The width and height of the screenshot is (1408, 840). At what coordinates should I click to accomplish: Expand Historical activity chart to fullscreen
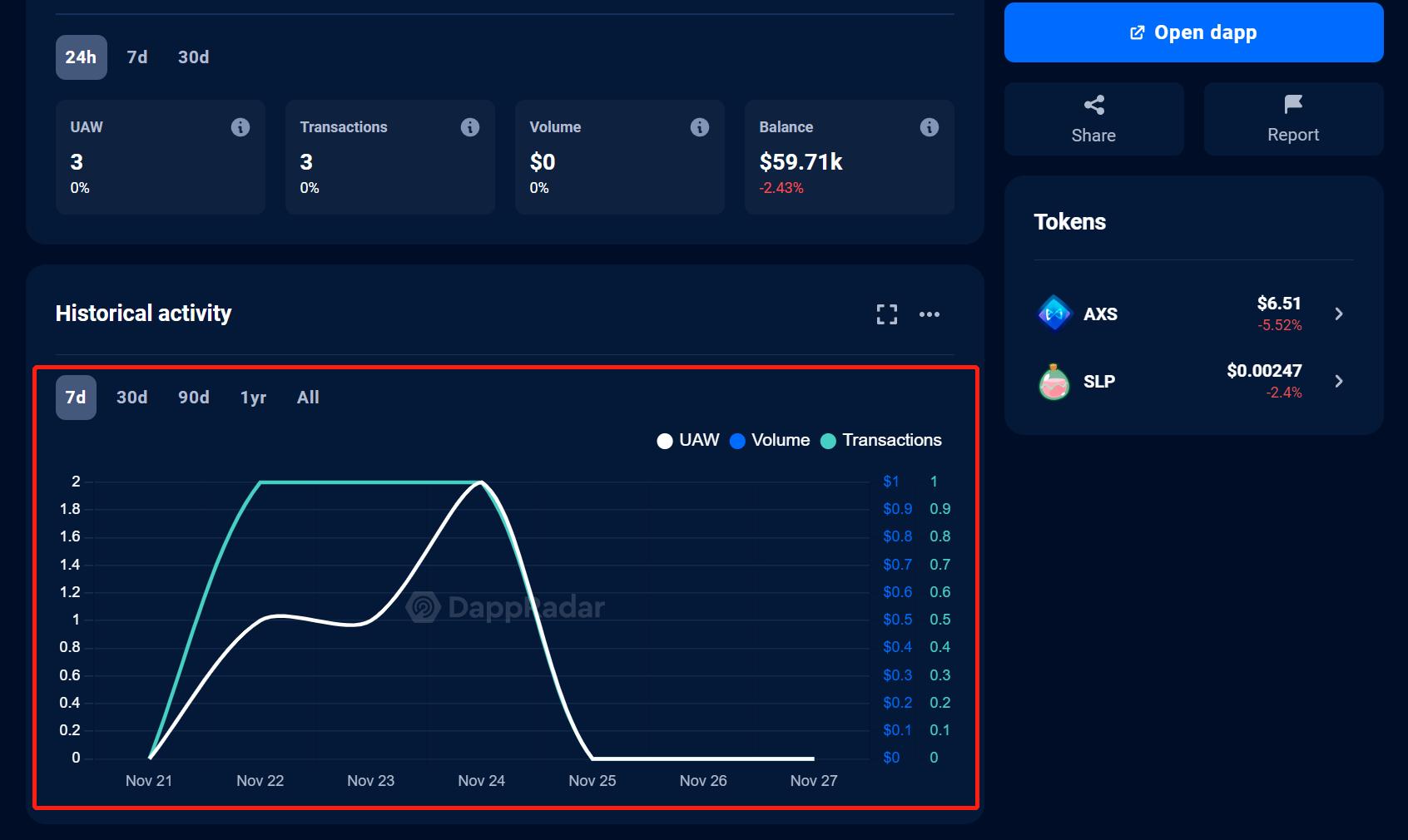(886, 314)
